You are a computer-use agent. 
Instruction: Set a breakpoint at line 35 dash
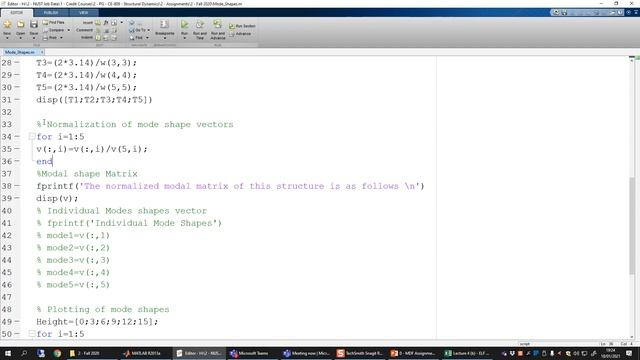(17, 149)
